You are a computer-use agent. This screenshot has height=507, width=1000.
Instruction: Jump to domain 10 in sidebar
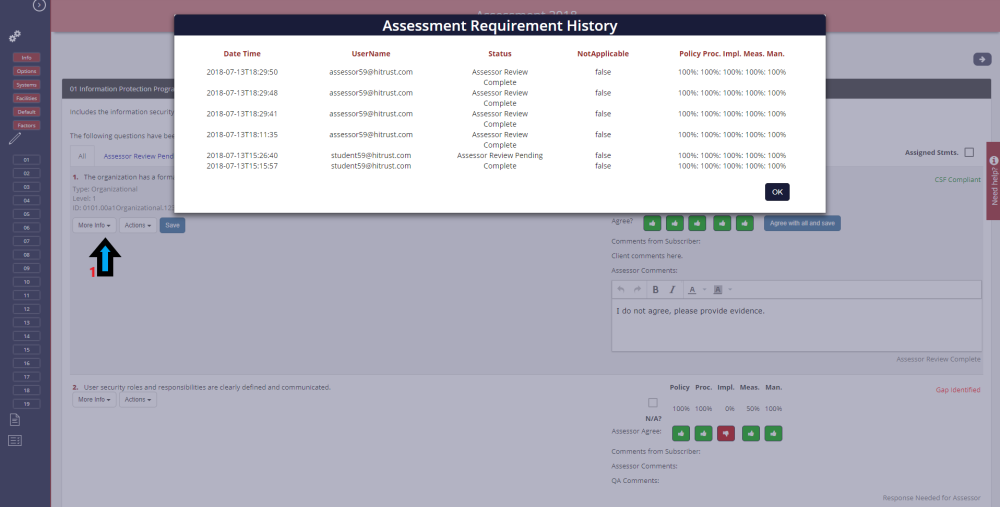click(x=27, y=282)
